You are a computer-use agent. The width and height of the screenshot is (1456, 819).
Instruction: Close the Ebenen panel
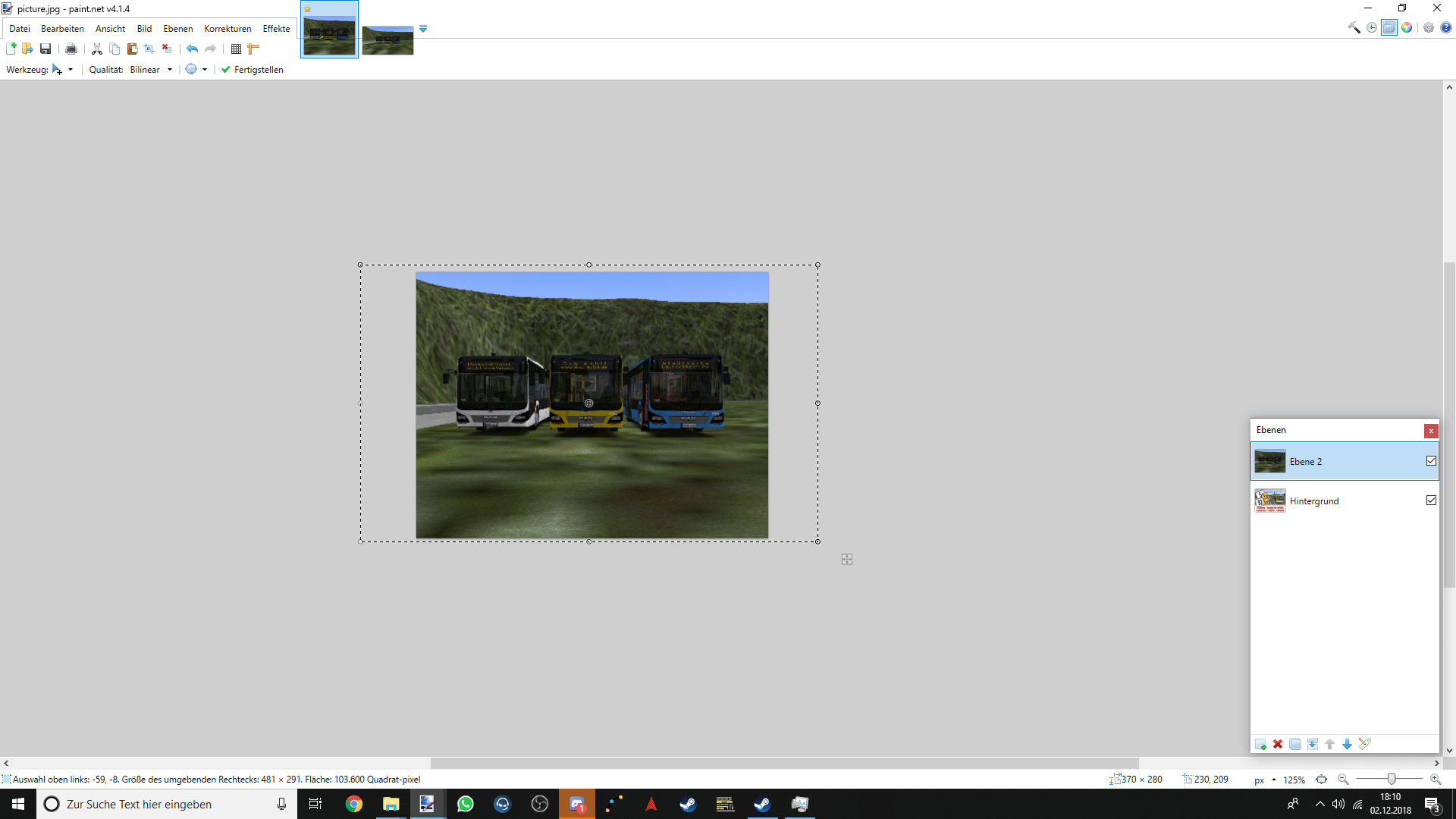pyautogui.click(x=1431, y=431)
